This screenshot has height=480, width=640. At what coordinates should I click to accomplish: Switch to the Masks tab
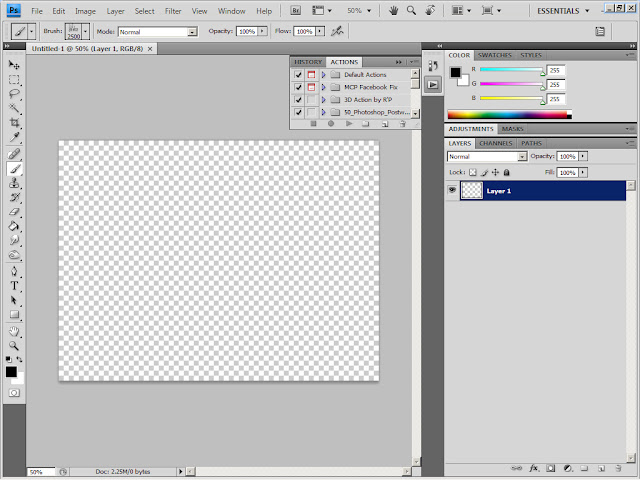tap(512, 129)
